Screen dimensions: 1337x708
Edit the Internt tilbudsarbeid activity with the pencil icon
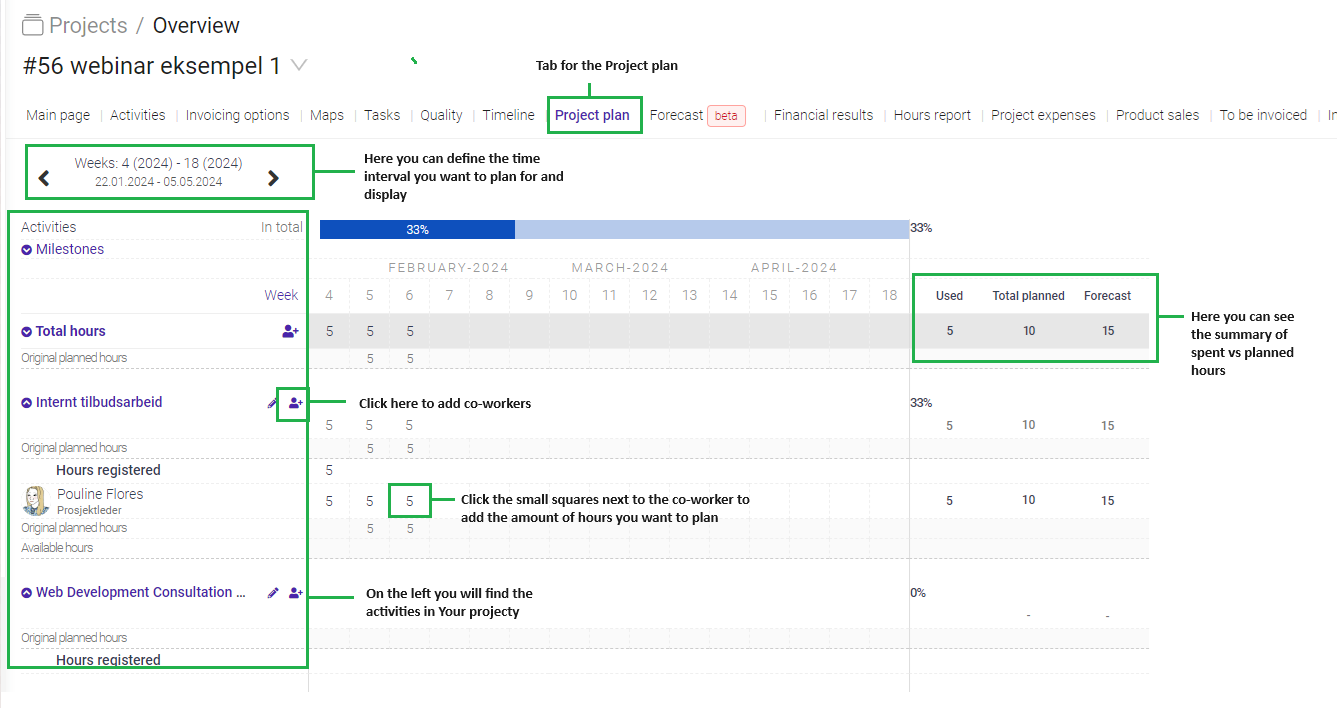273,403
